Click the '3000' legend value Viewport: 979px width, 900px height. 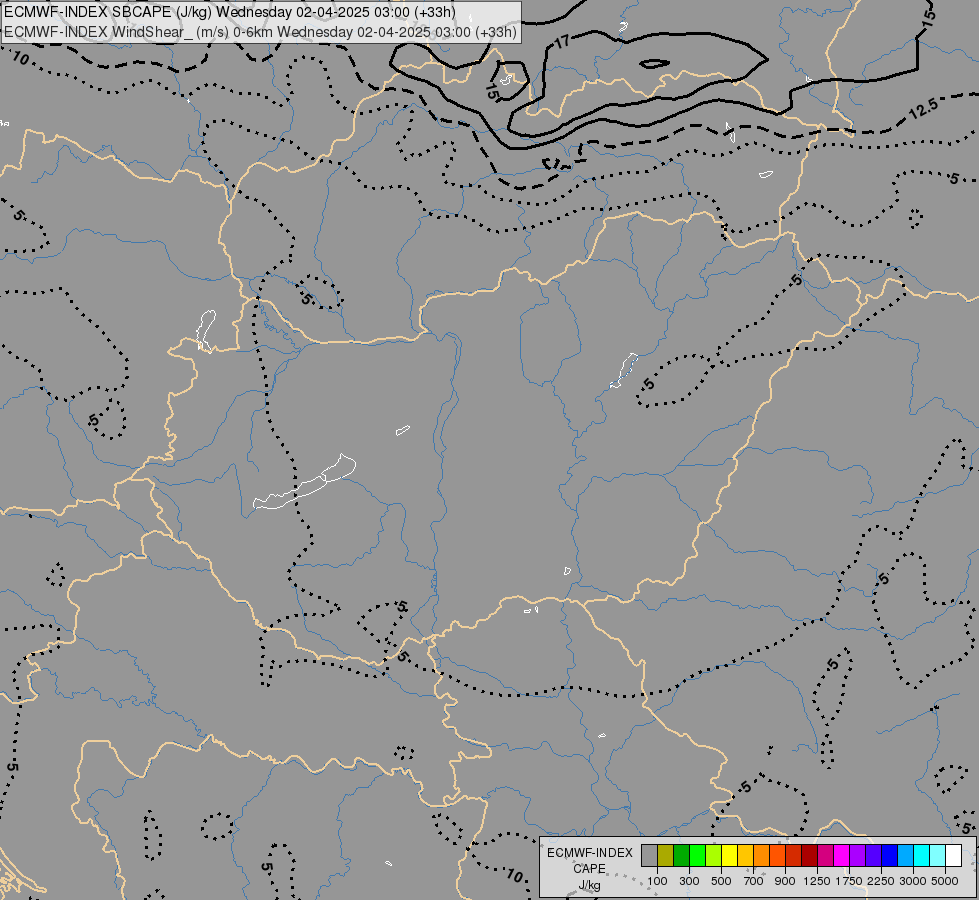point(912,881)
